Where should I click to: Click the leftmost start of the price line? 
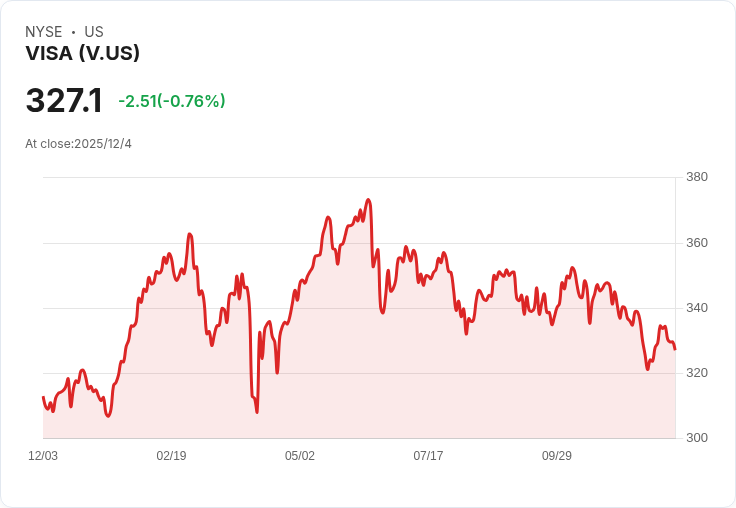(43, 398)
